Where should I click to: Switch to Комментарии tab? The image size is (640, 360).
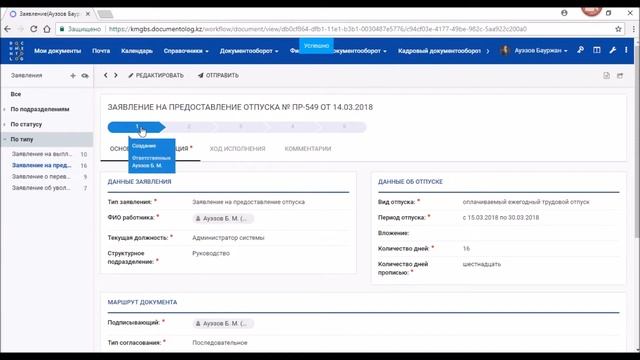coord(308,149)
